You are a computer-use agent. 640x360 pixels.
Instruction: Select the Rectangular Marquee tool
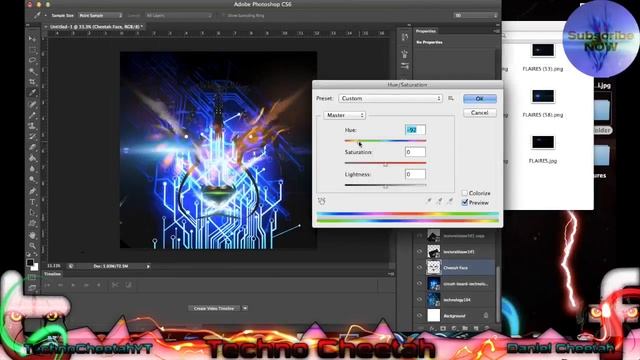pos(32,49)
